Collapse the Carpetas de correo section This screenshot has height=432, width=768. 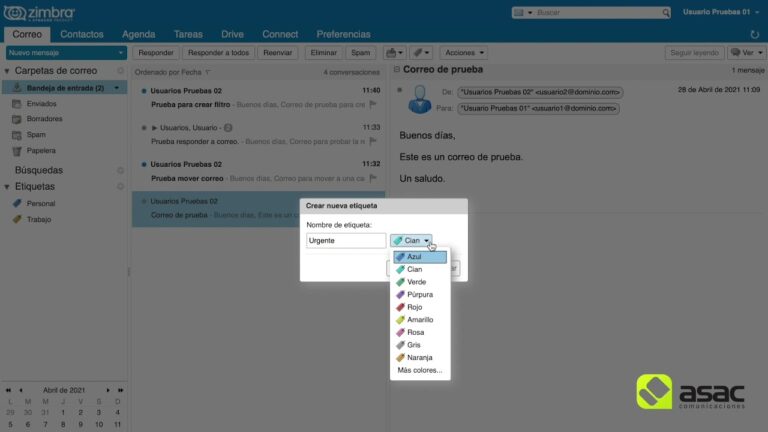[7, 71]
